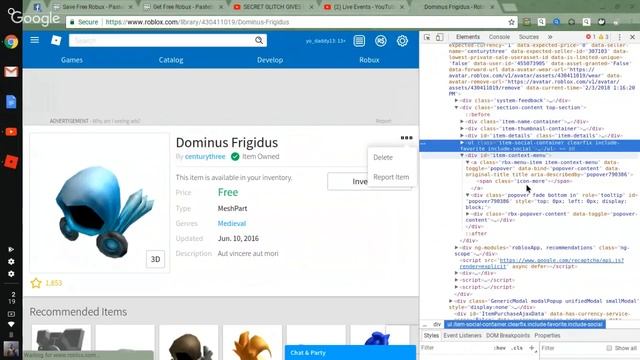Image resolution: width=640 pixels, height=360 pixels.
Task: Open Google Docs from the shelf
Action: click(11, 102)
